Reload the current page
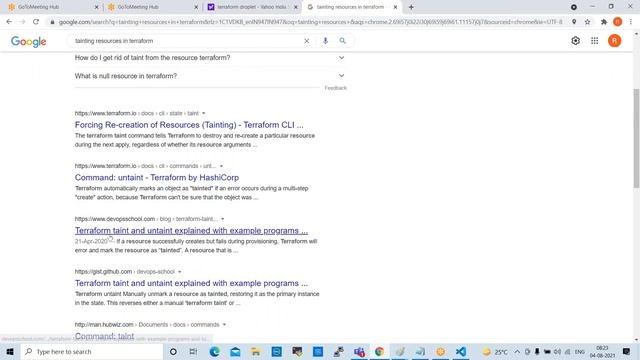The image size is (640, 360). coord(36,22)
